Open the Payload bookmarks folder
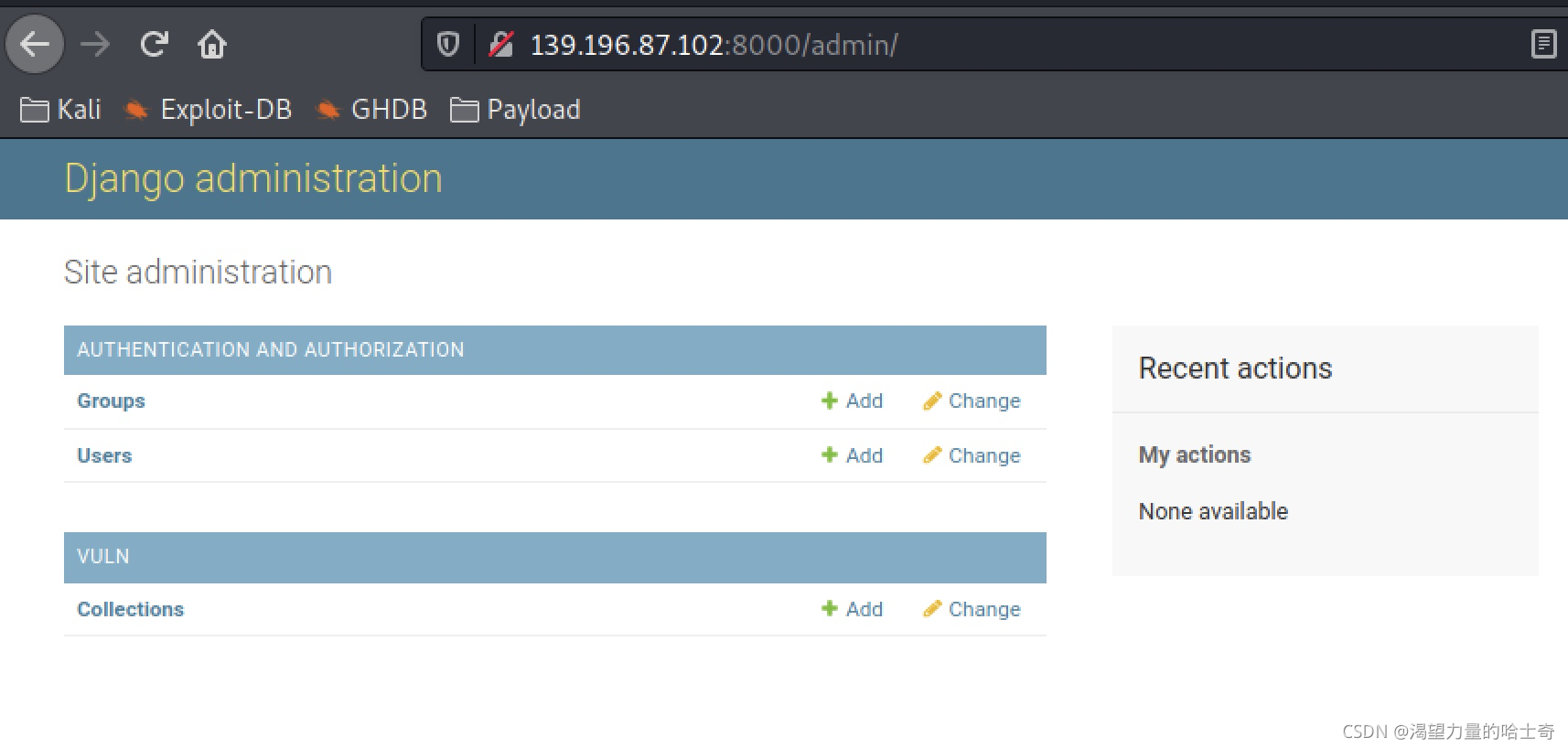 tap(515, 110)
